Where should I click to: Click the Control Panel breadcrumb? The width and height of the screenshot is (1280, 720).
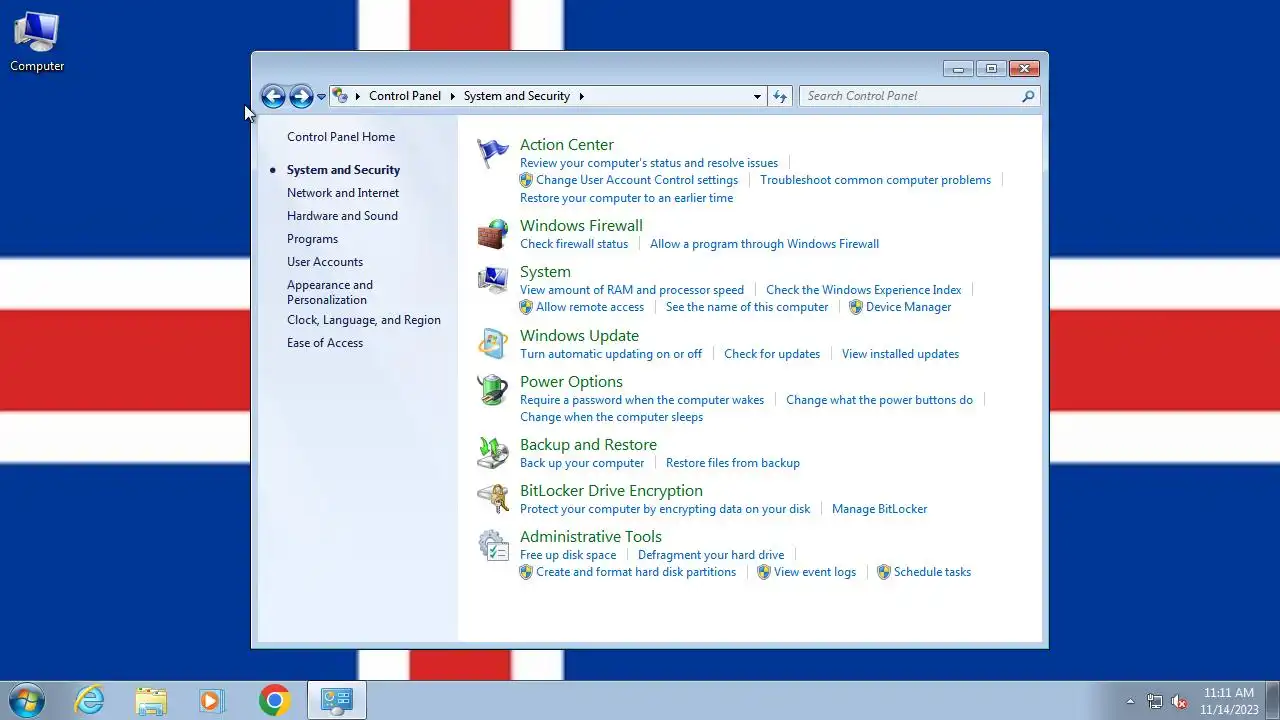pos(405,96)
